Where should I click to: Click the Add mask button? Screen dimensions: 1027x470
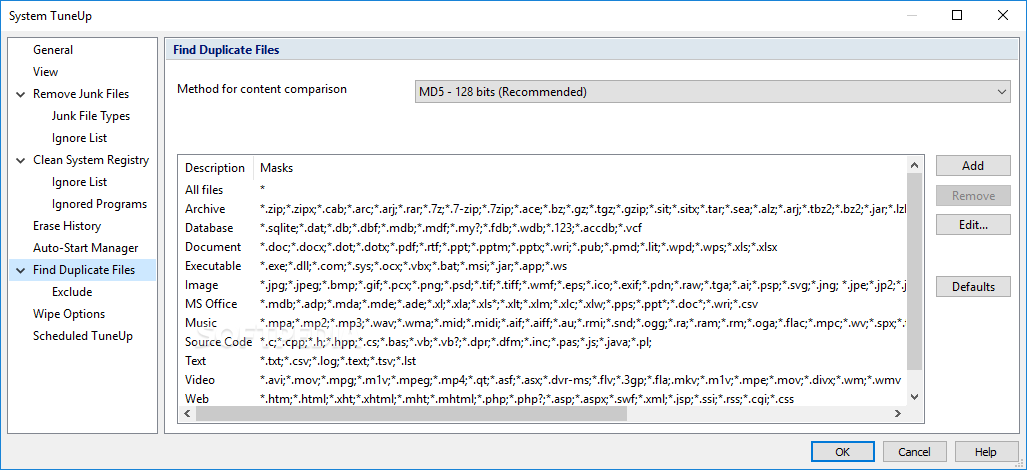pos(972,166)
